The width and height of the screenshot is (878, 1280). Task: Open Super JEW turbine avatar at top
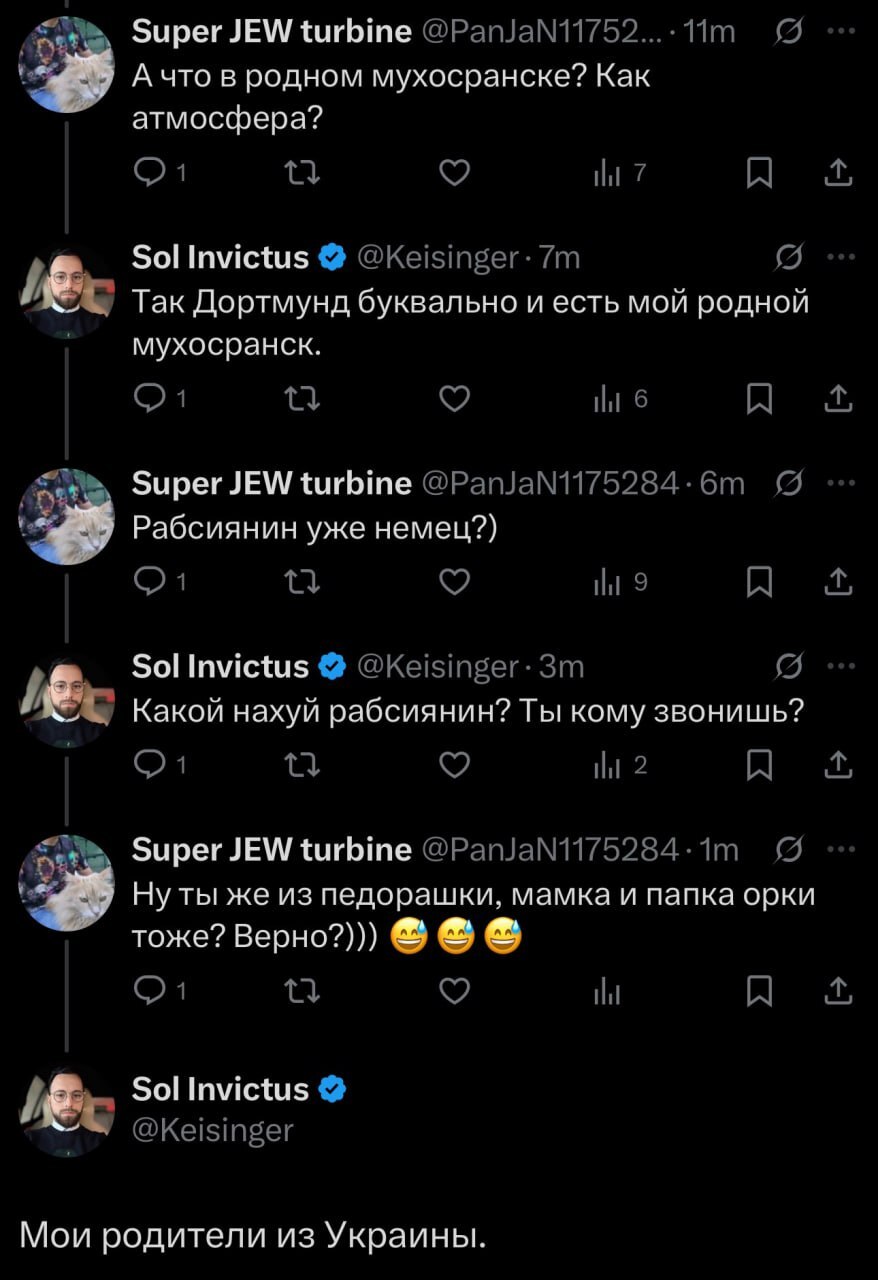coord(66,65)
